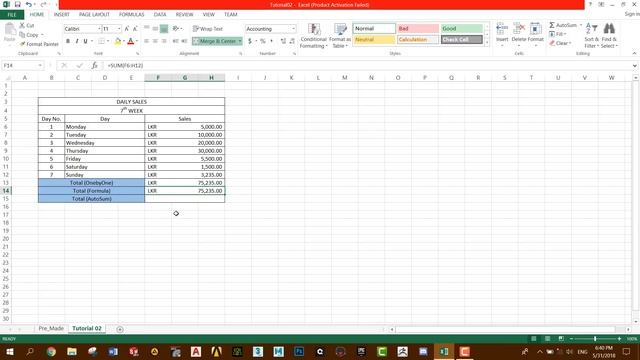
Task: Click the Cut scissors icon
Action: click(x=22, y=25)
